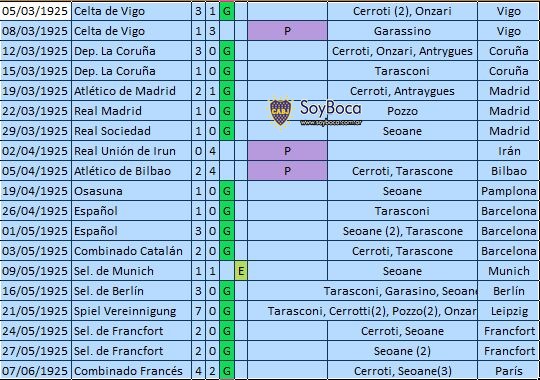
Task: Click the París city cell
Action: (x=508, y=371)
